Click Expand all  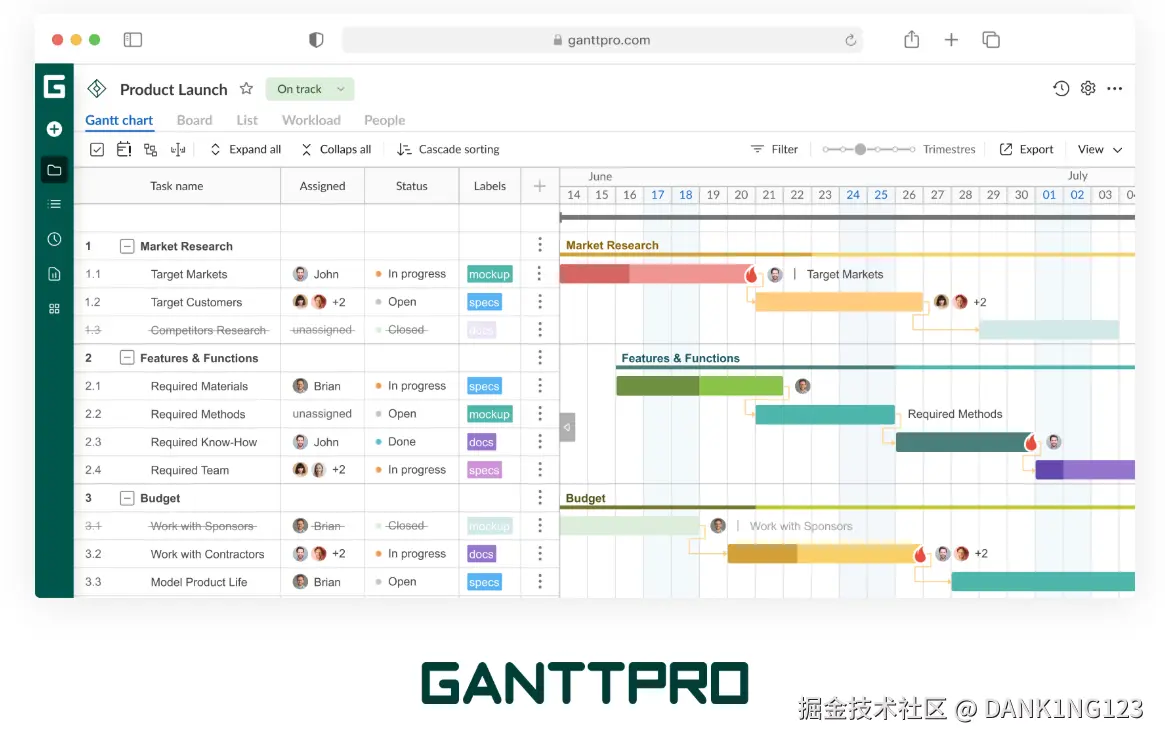pos(246,149)
